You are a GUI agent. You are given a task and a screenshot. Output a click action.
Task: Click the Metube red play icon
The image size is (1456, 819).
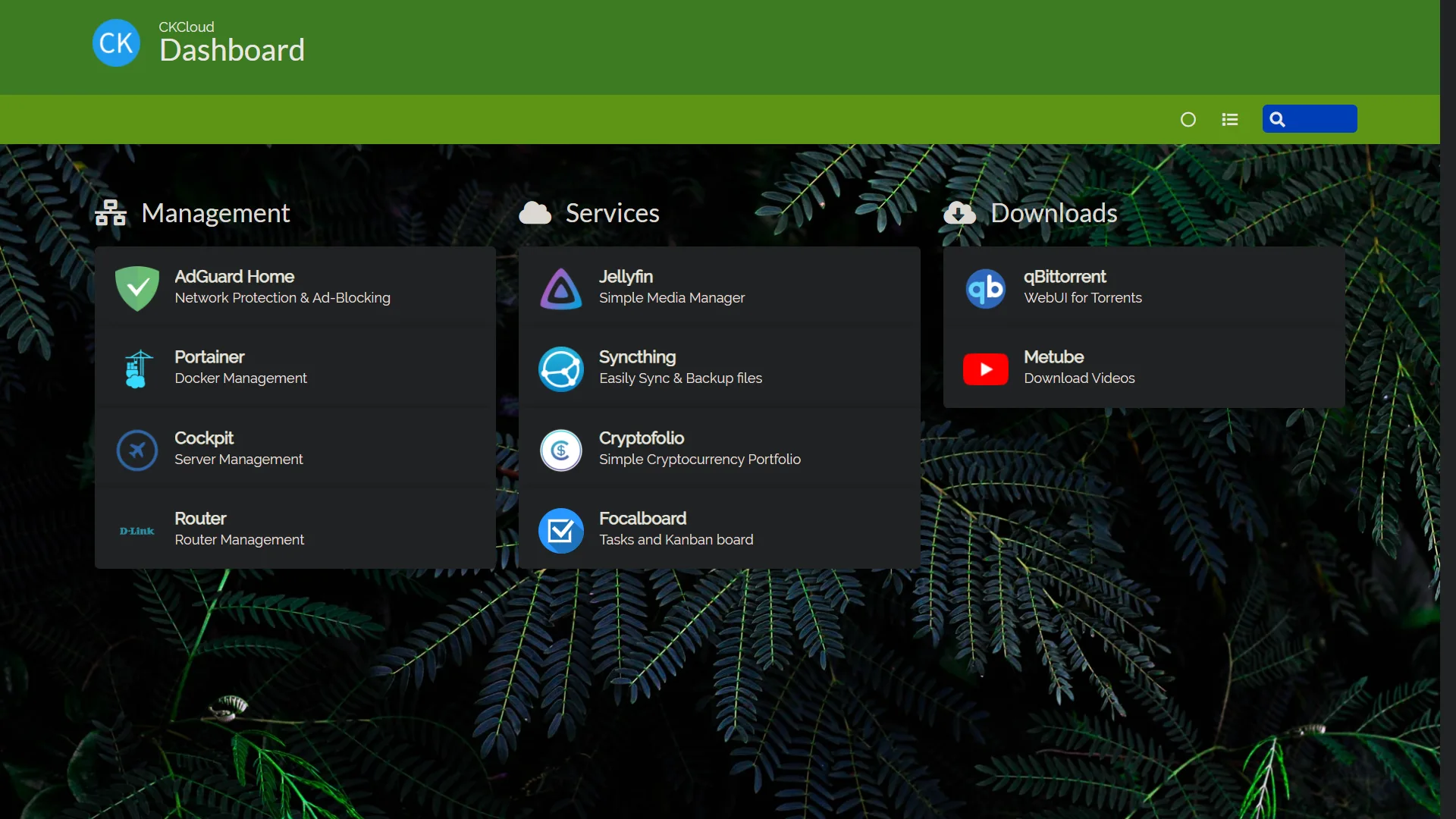(x=985, y=369)
